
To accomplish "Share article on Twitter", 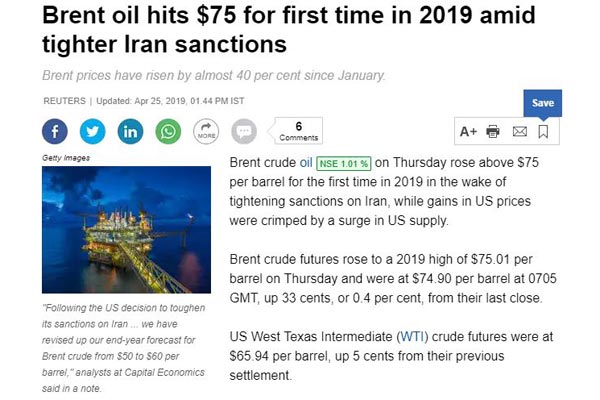I will pyautogui.click(x=93, y=131).
